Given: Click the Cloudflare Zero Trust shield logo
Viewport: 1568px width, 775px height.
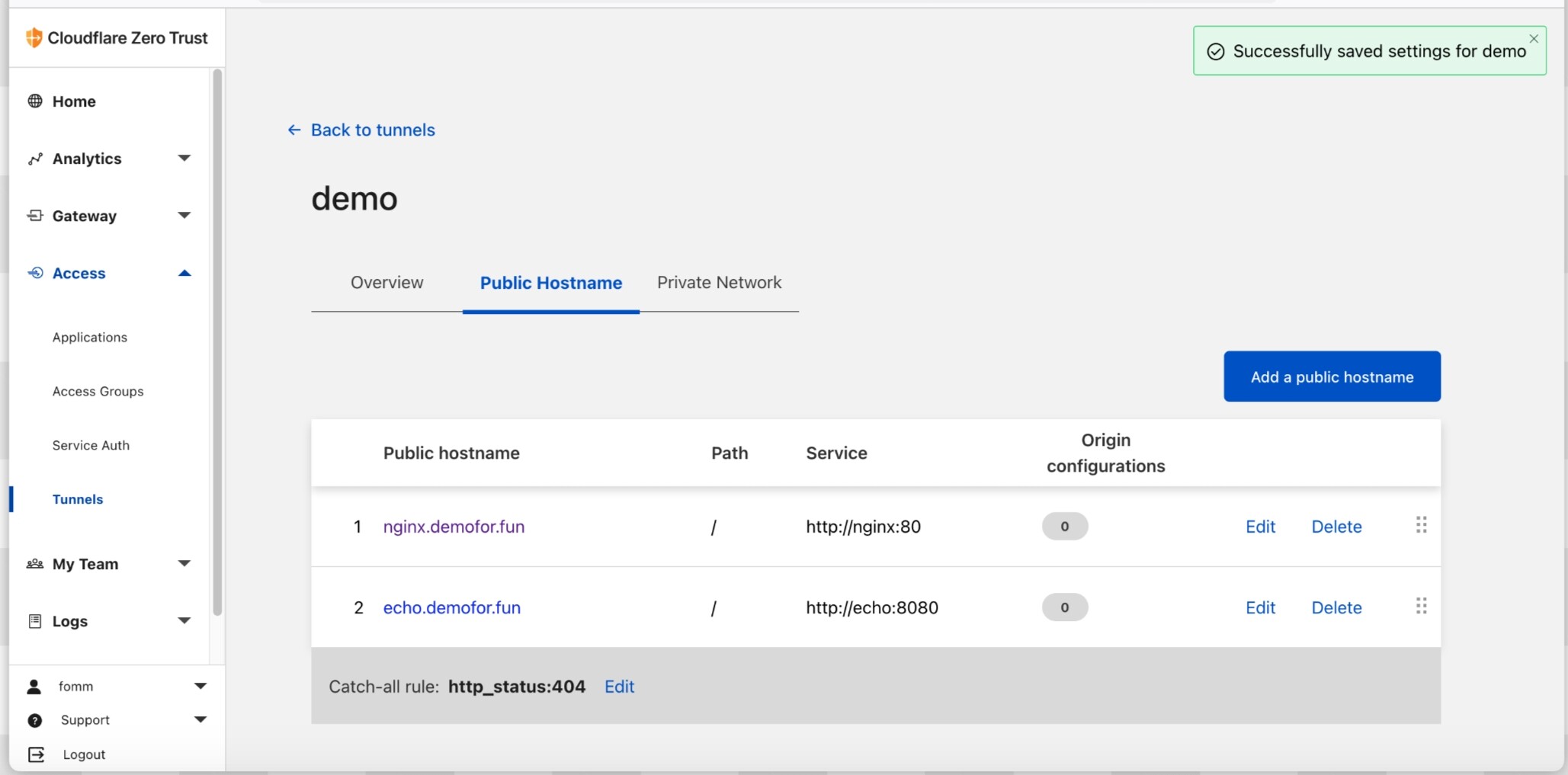Looking at the screenshot, I should (x=34, y=37).
